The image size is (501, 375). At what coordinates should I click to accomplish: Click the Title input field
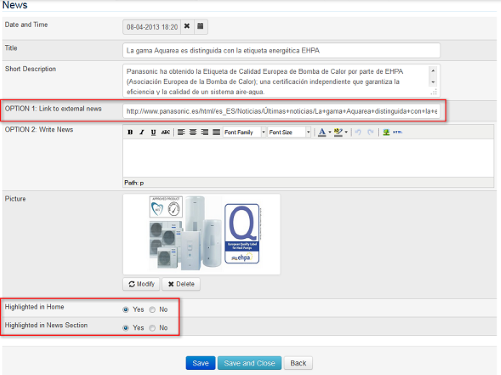[x=281, y=50]
